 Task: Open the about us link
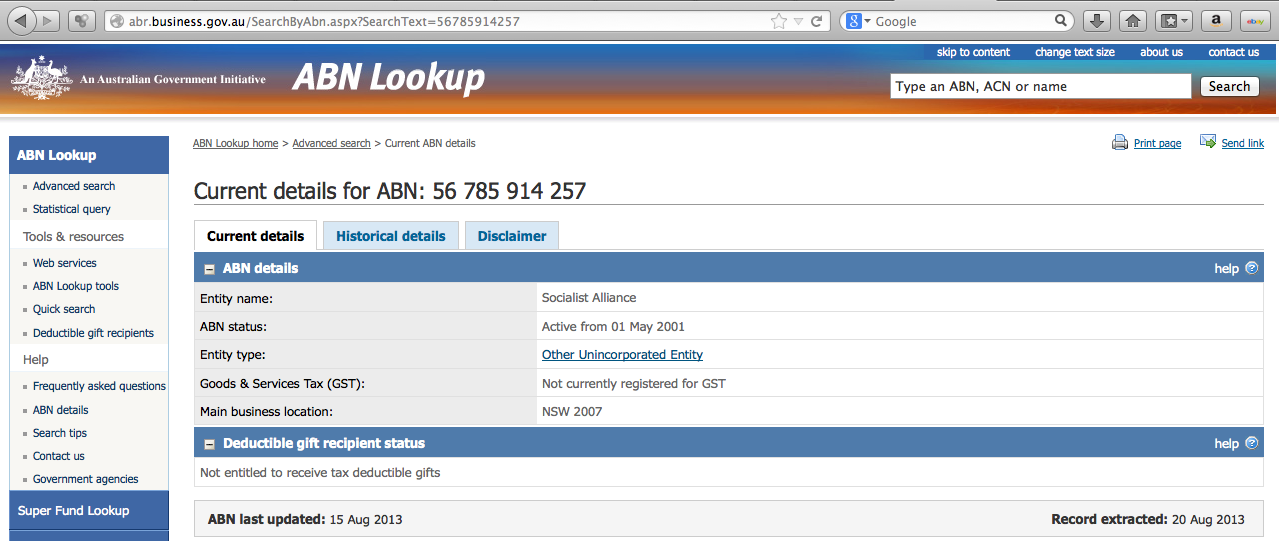[1161, 52]
